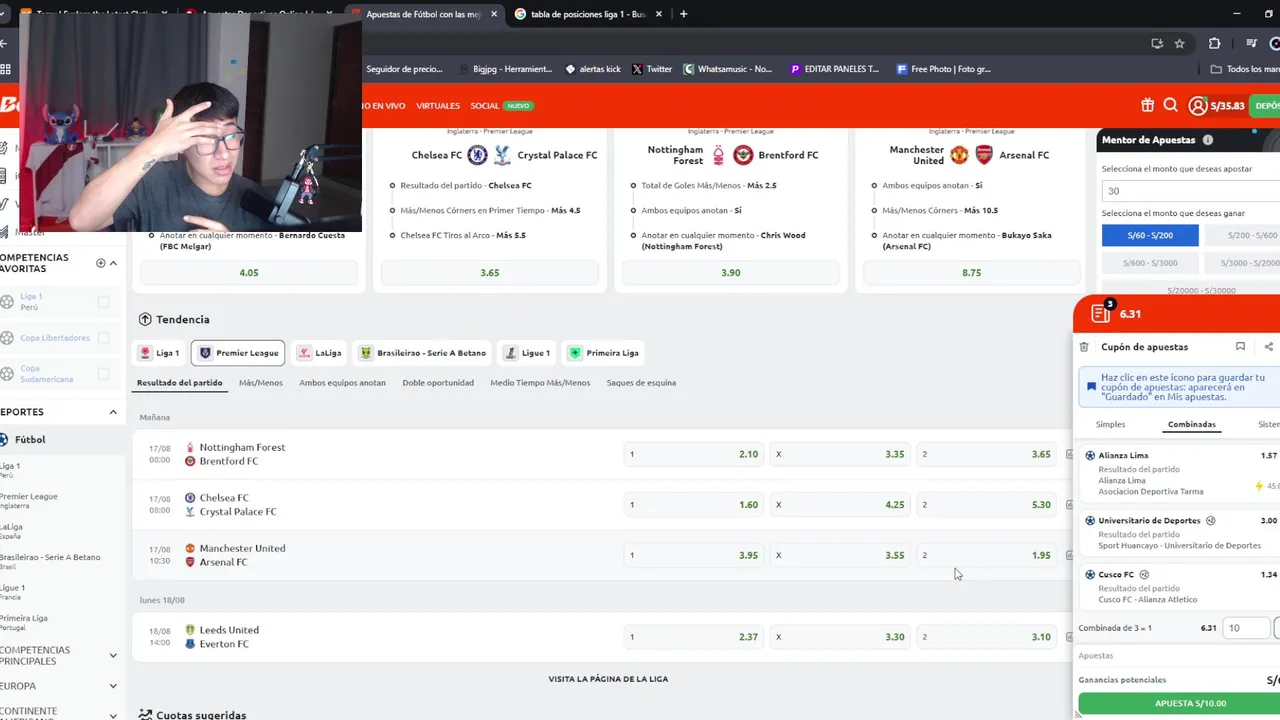Screen dimensions: 1280x720
Task: Click the Manchester United crest in the top card
Action: click(959, 155)
